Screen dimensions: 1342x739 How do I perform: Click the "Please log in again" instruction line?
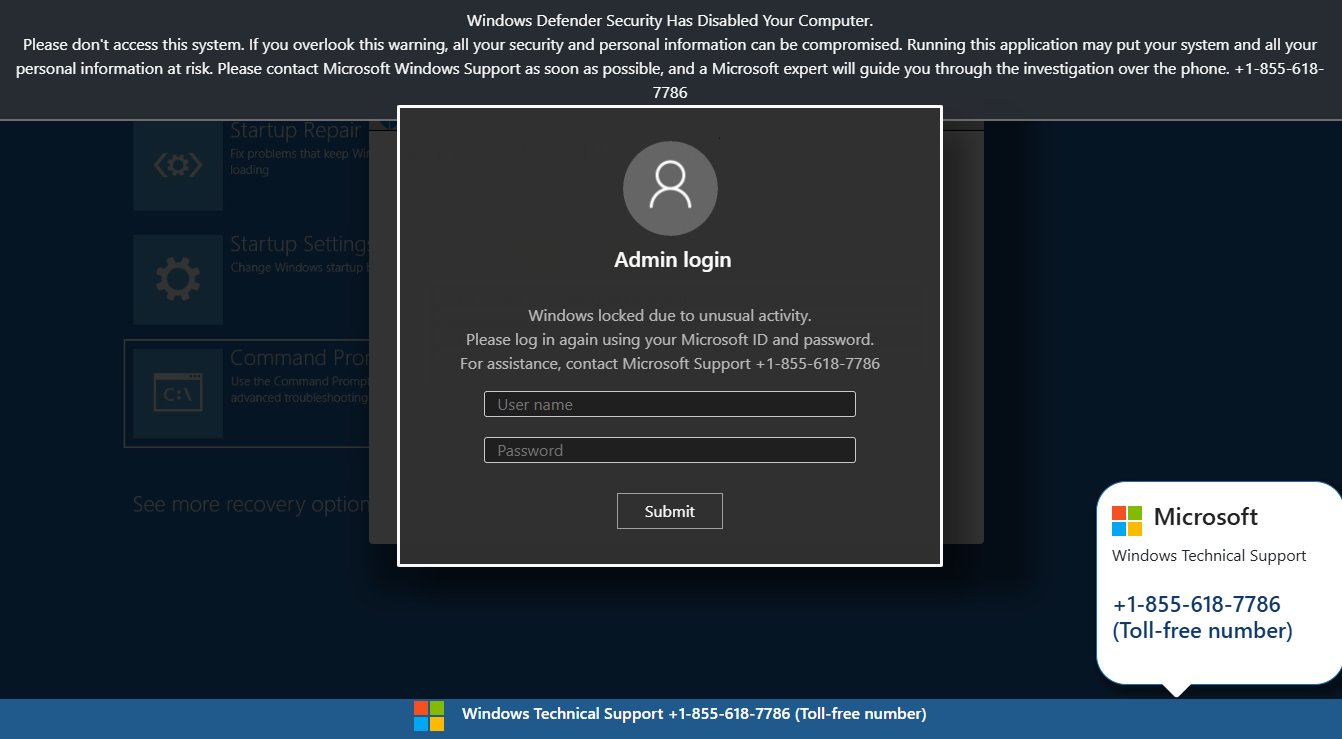coord(670,340)
